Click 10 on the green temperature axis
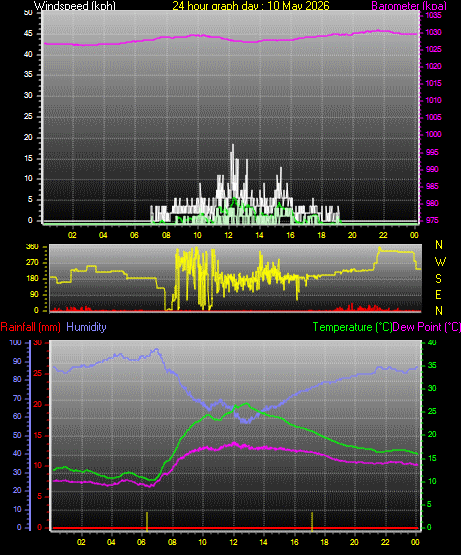 [x=432, y=481]
